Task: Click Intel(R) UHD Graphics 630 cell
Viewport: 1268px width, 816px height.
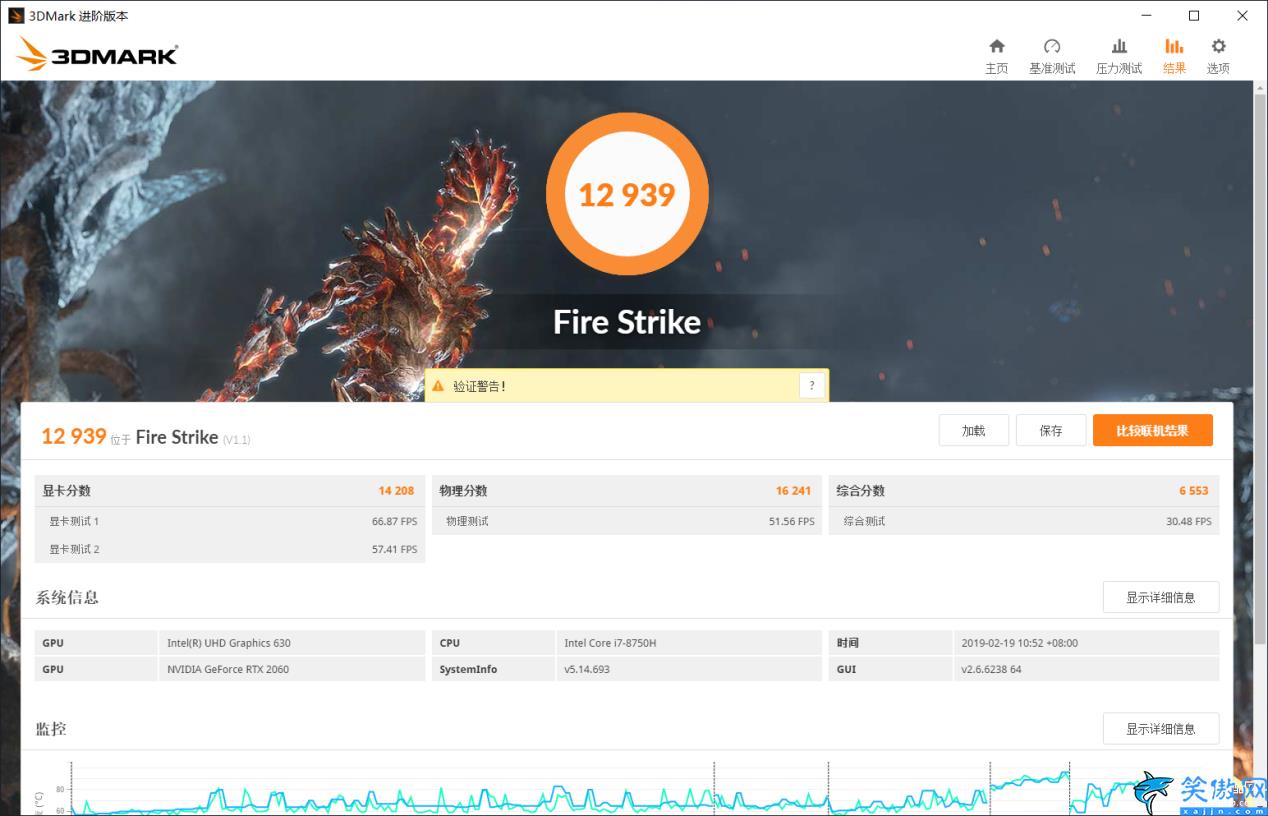Action: pos(292,643)
